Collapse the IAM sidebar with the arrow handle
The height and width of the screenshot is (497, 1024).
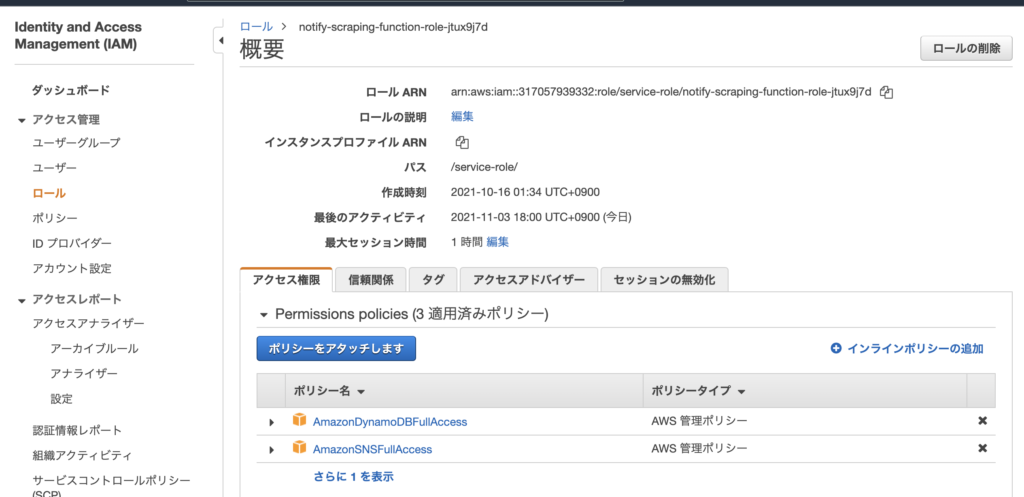(220, 41)
